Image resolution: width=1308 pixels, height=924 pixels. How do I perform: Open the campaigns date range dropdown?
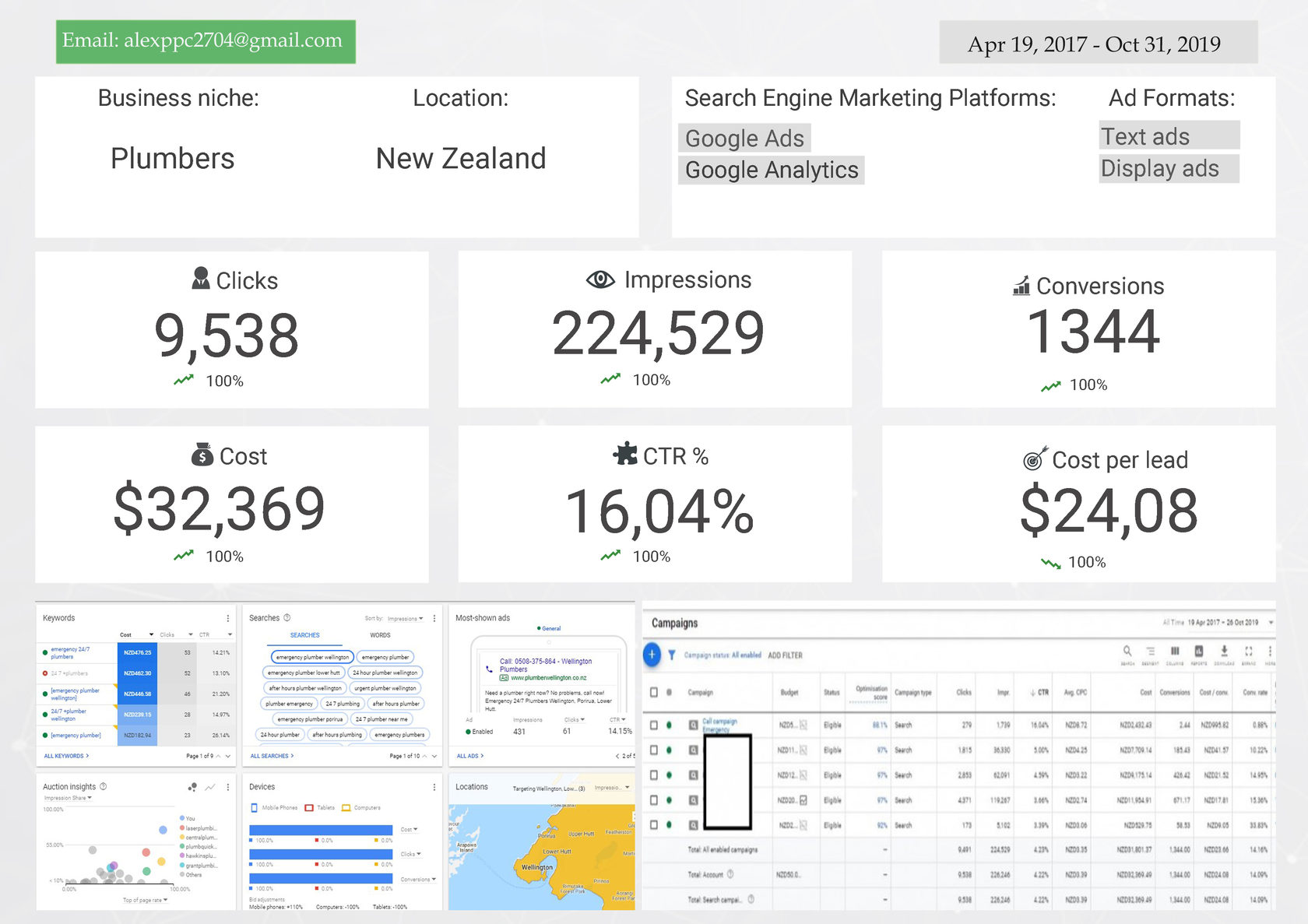[1271, 623]
